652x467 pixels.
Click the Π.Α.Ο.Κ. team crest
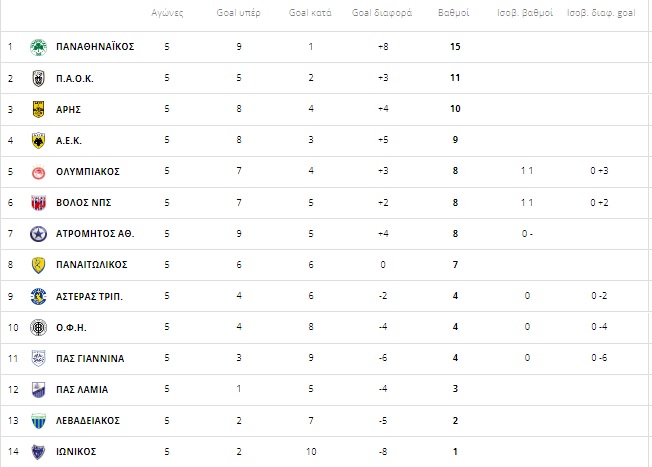(39, 78)
